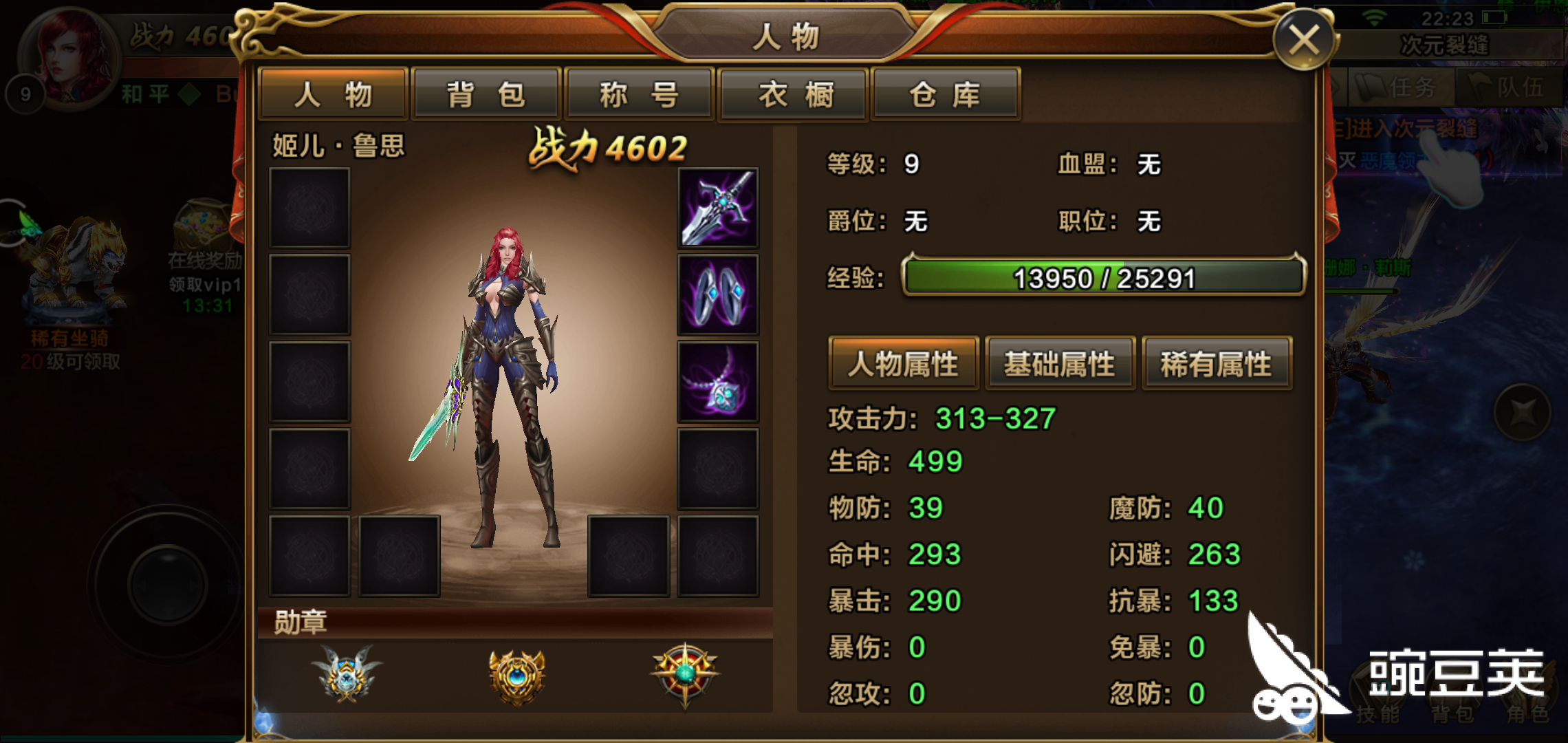
Task: Open the equipped necklace item slot
Action: tap(718, 382)
